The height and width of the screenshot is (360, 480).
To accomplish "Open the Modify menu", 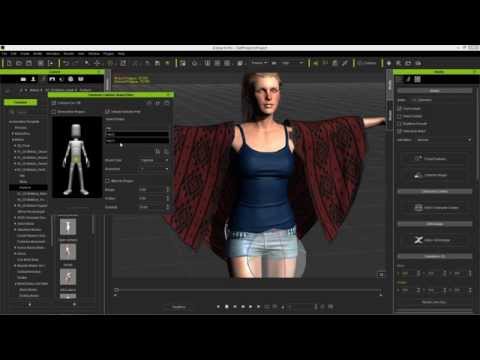I will [x=38, y=54].
